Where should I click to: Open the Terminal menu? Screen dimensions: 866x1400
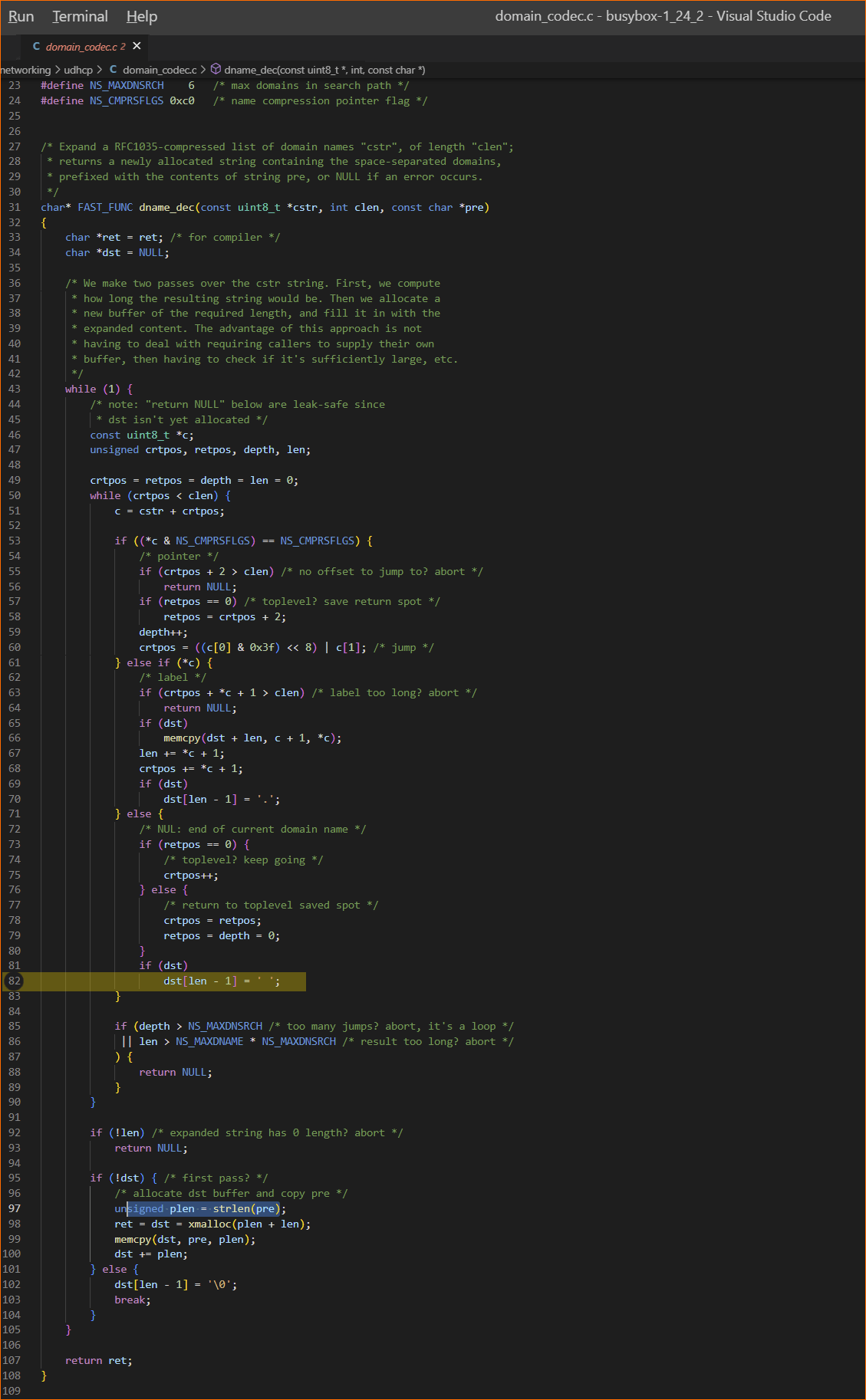click(80, 16)
